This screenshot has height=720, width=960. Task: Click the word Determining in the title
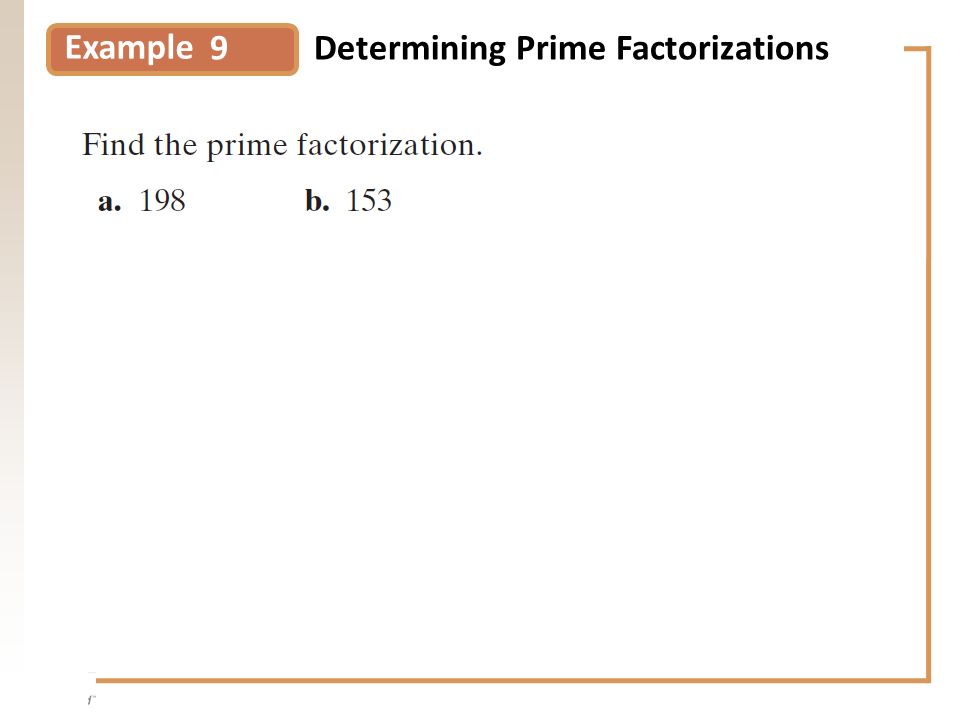[x=410, y=49]
